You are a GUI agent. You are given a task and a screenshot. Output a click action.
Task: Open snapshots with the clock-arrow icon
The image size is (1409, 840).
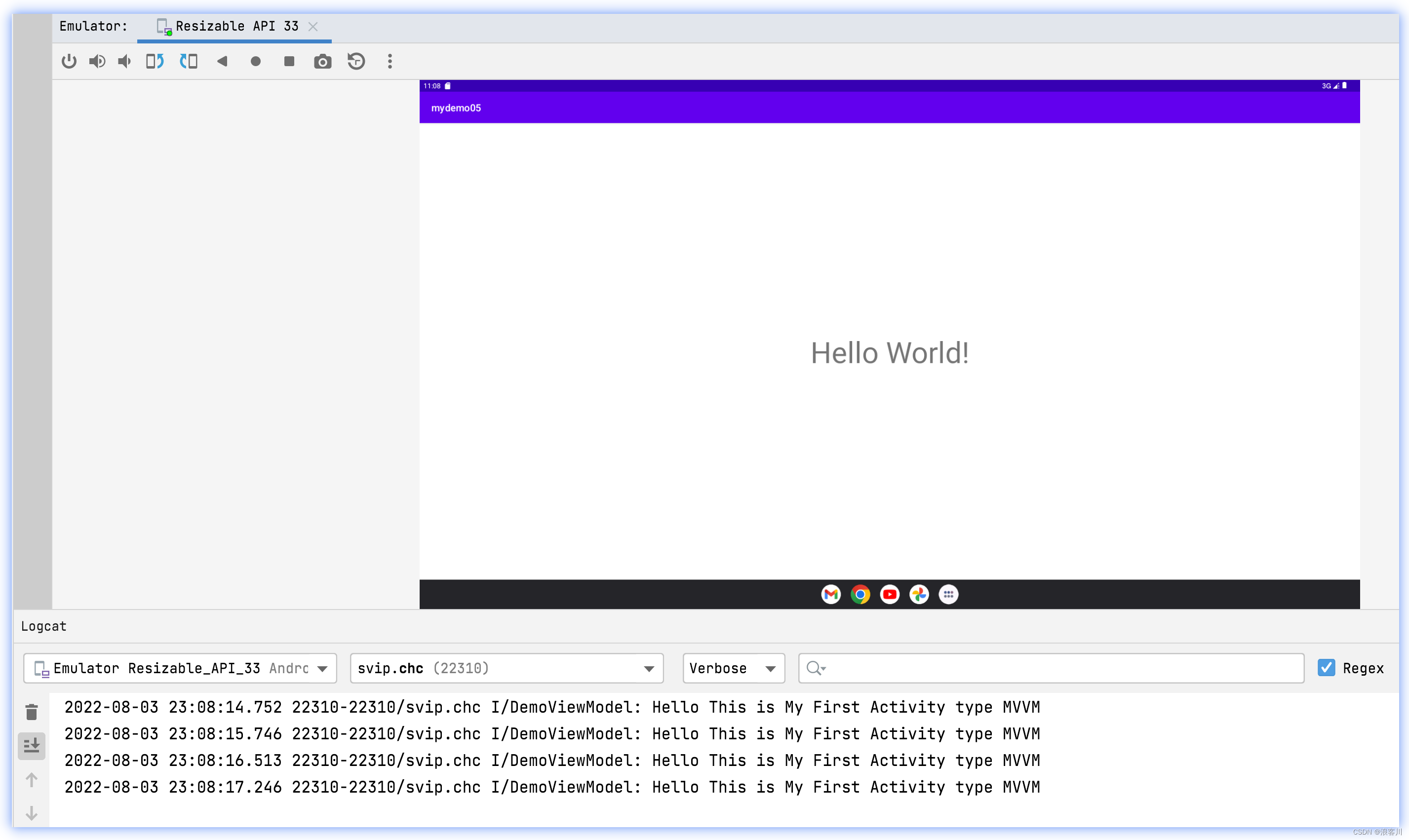click(x=356, y=61)
